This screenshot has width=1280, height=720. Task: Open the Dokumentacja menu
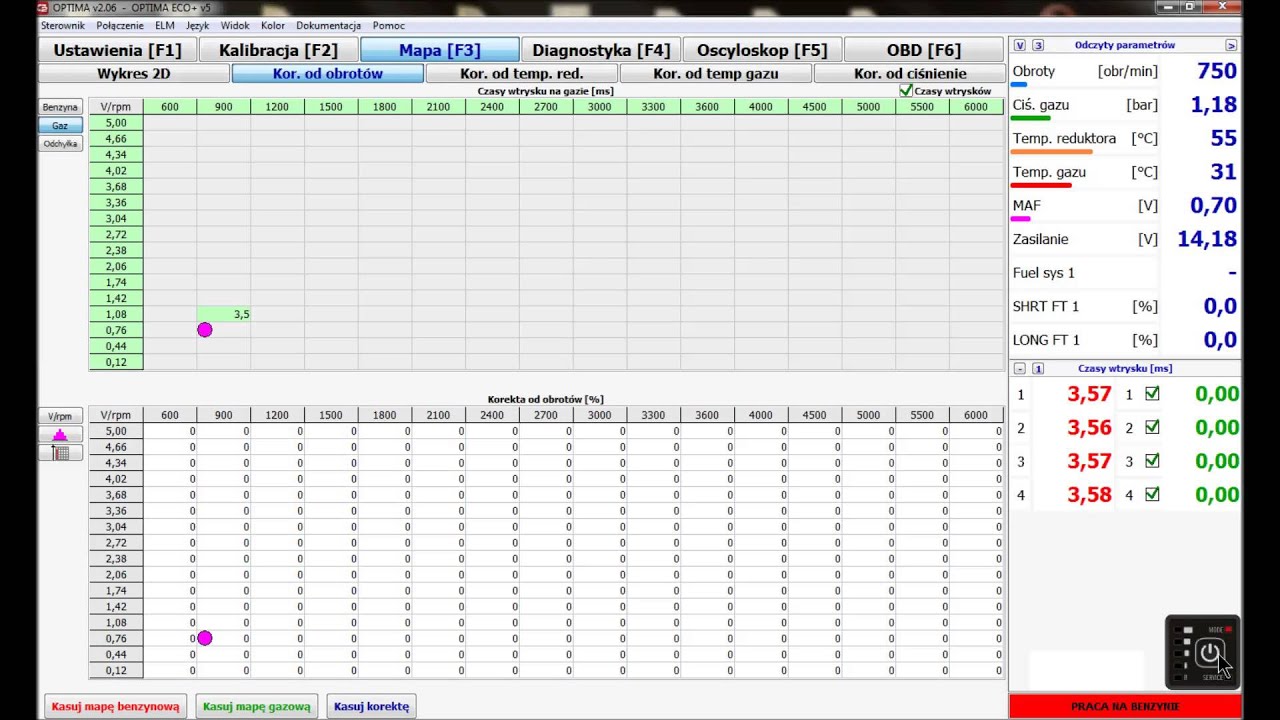pos(328,25)
